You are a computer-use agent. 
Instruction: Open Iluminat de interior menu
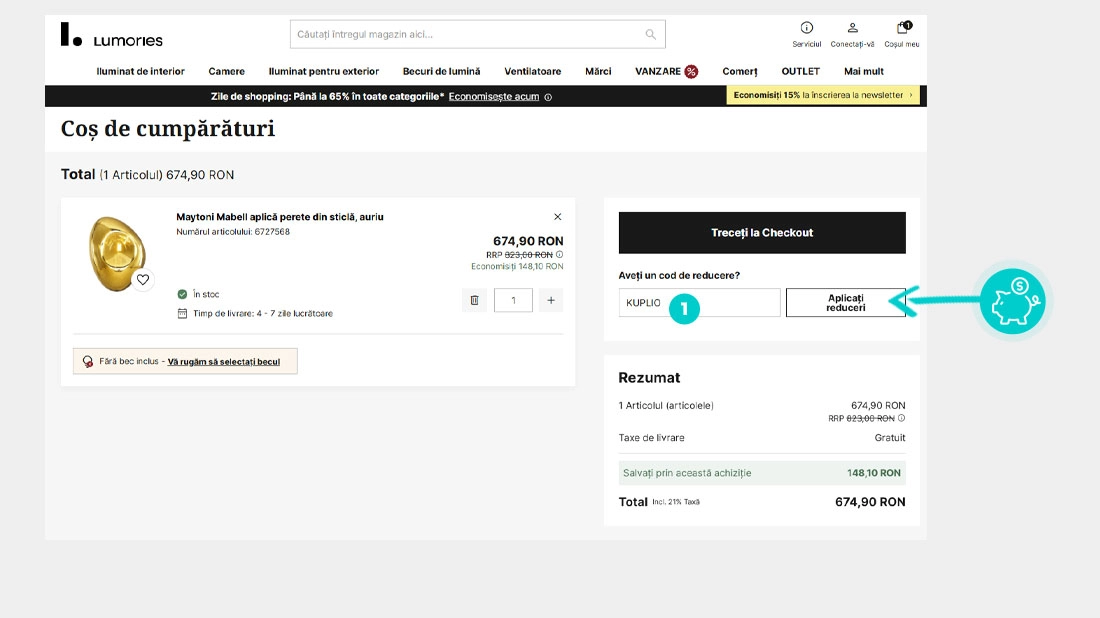tap(140, 72)
